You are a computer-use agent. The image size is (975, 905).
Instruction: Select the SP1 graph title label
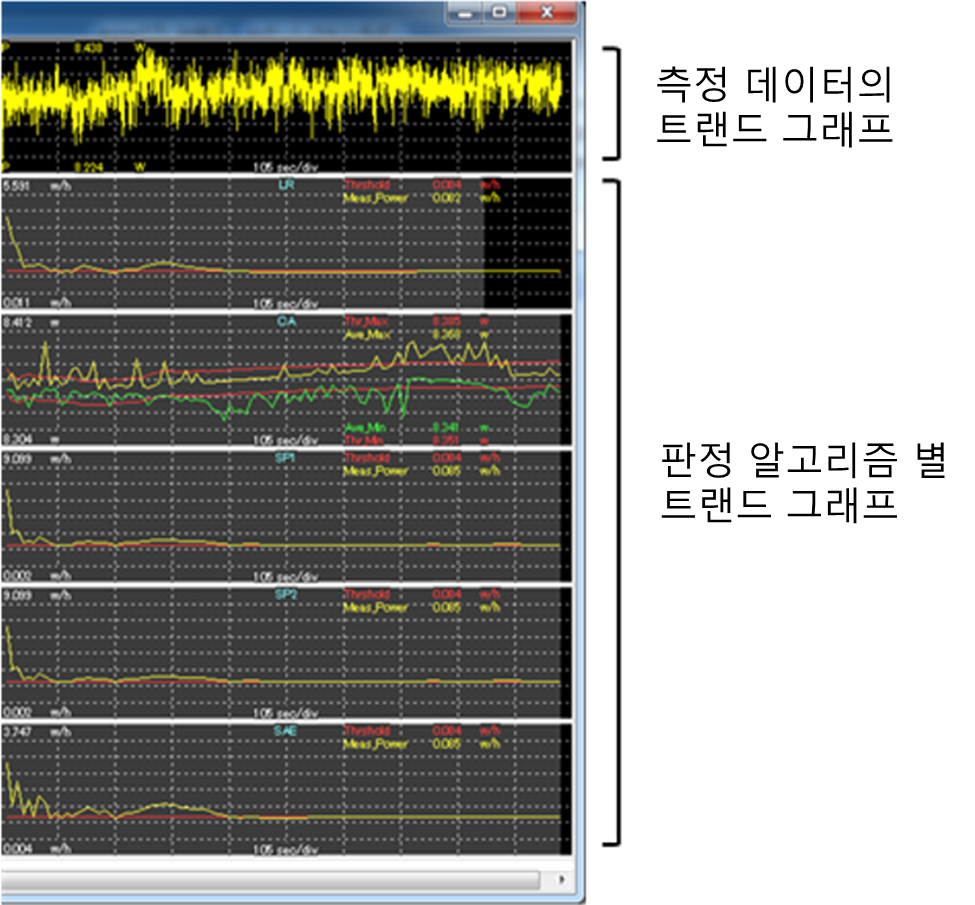click(285, 457)
